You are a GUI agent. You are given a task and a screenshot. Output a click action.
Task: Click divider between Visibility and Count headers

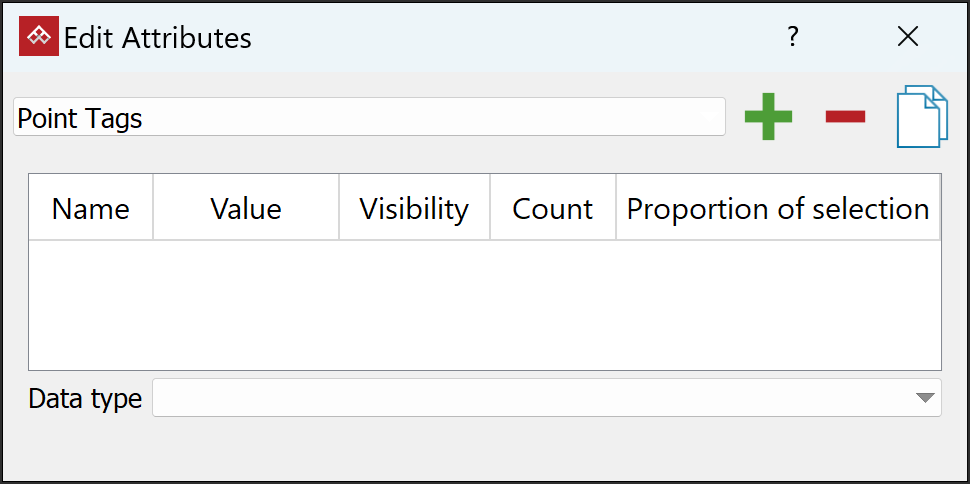point(490,208)
